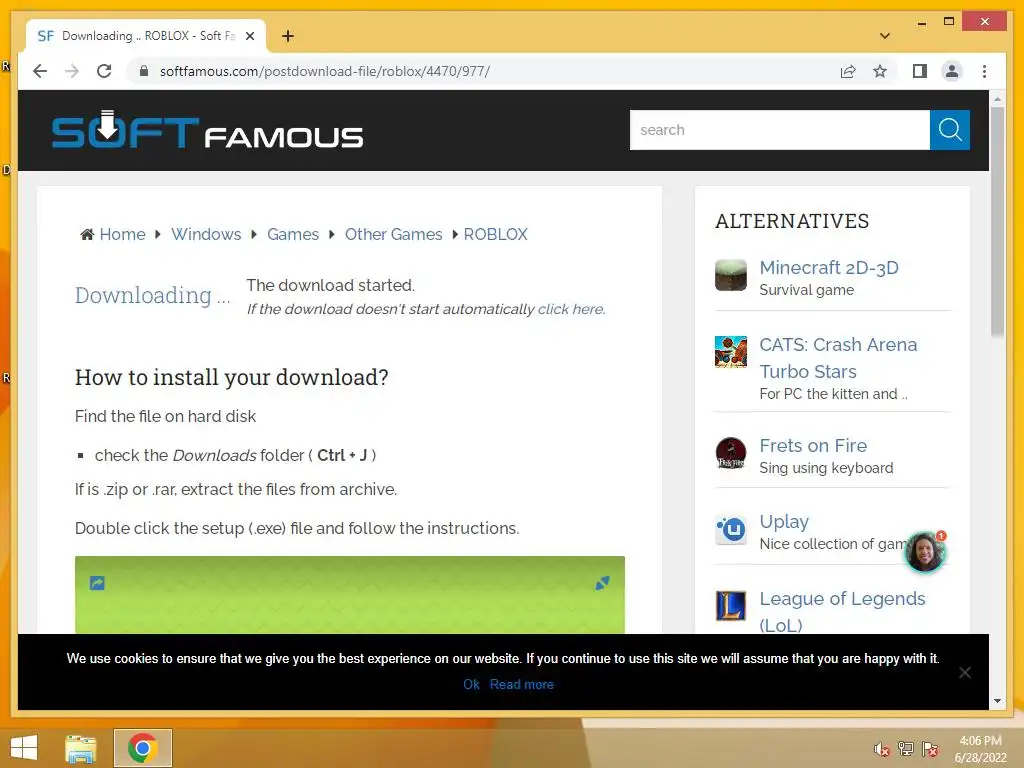Screen dimensions: 1024x768
Task: Click the network tray icon
Action: (x=905, y=749)
